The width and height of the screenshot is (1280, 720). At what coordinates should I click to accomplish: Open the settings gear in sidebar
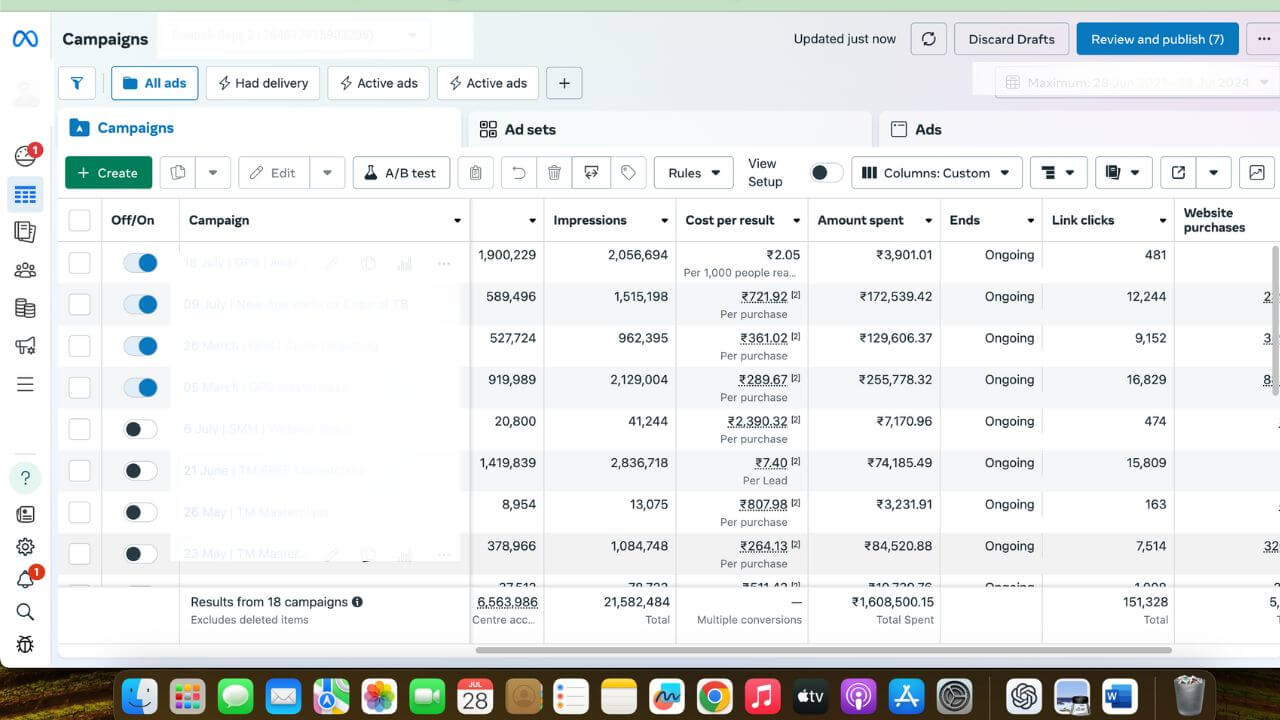(25, 547)
